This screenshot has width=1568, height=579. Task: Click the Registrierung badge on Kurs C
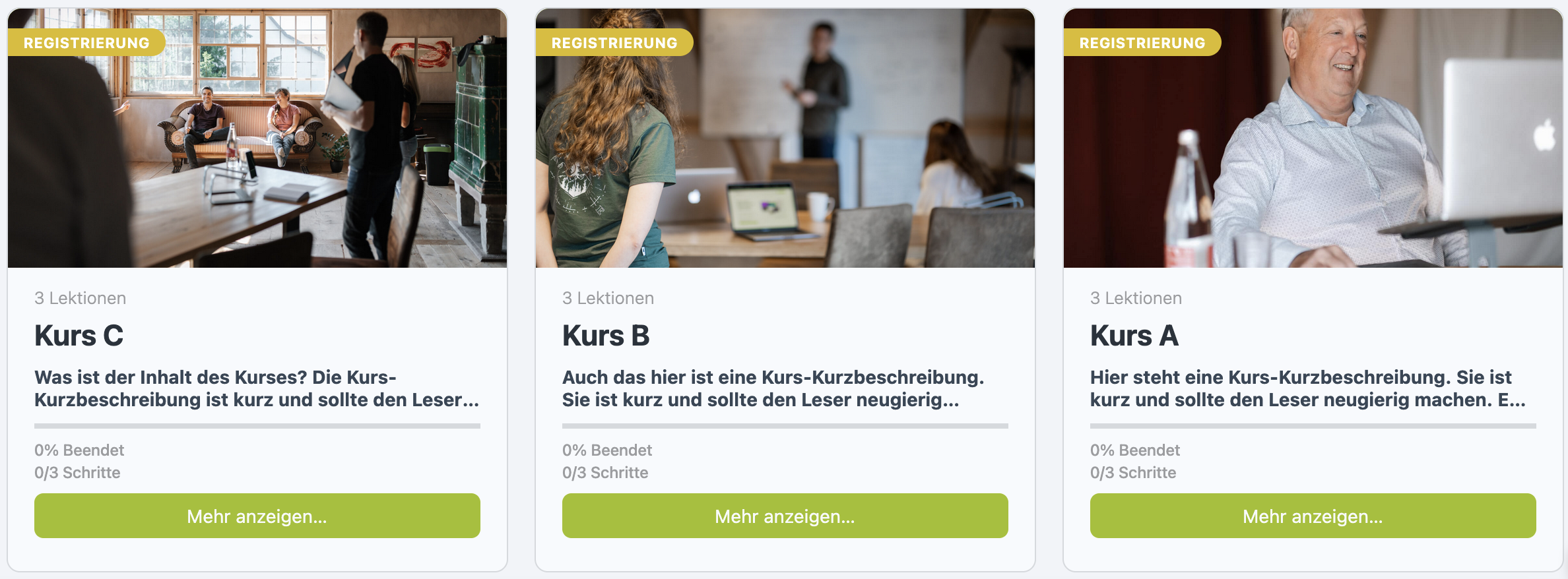(x=86, y=43)
